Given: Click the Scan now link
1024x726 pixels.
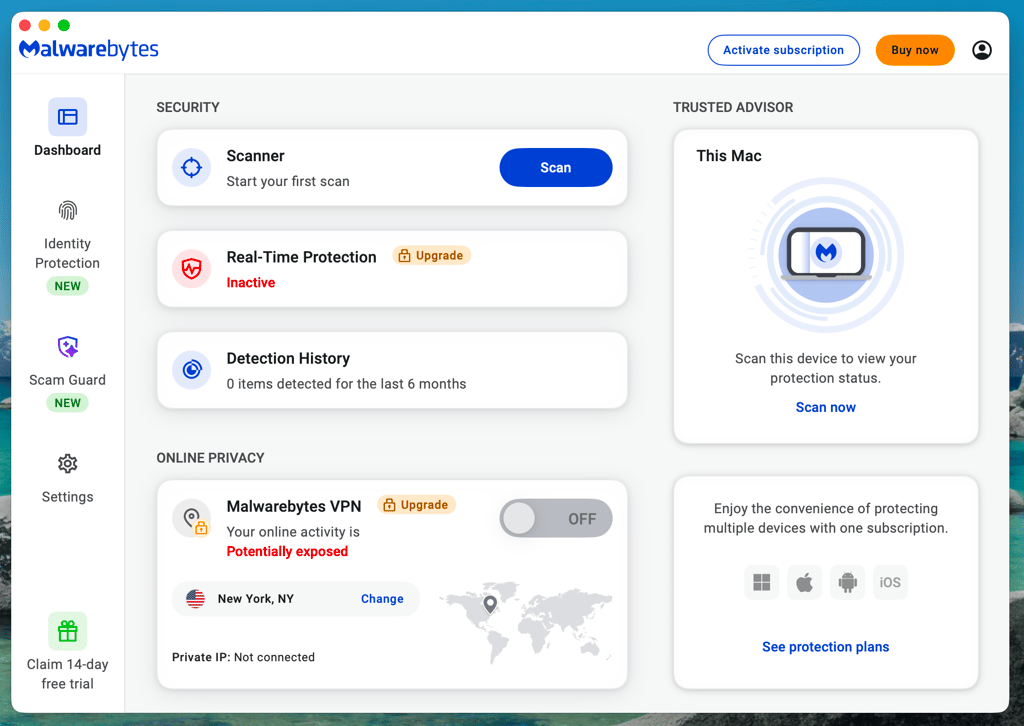Looking at the screenshot, I should [x=825, y=407].
